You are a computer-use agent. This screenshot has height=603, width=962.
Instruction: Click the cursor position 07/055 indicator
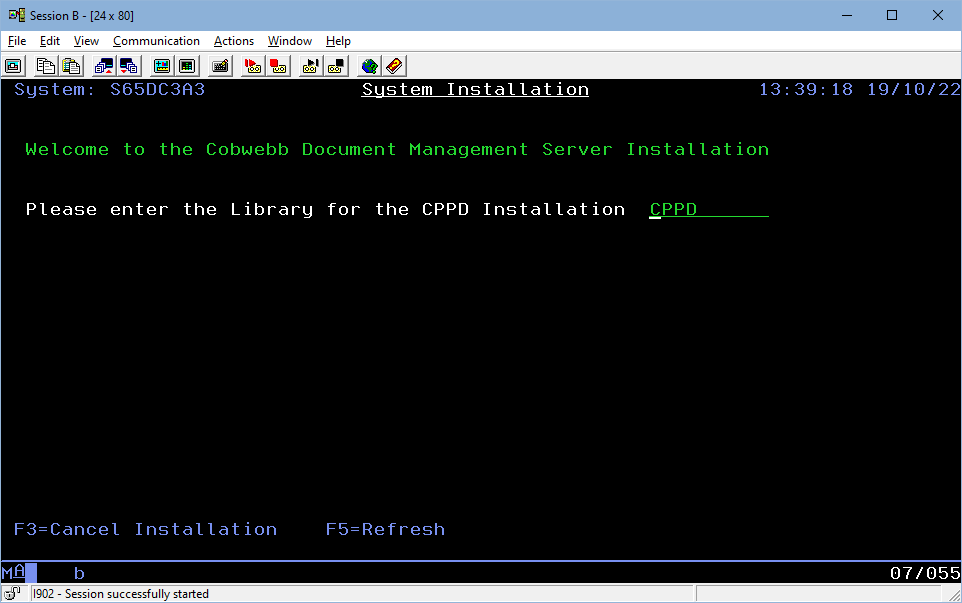(x=925, y=573)
